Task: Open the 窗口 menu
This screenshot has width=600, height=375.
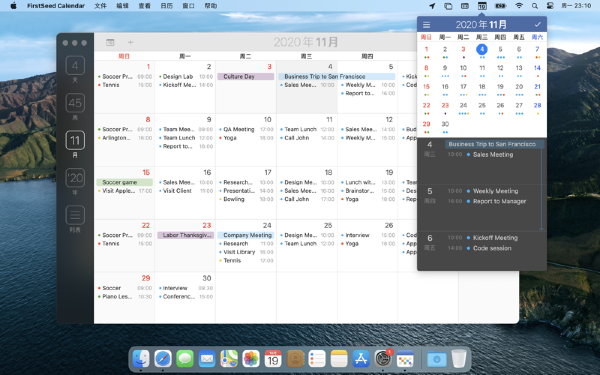Action: click(189, 6)
